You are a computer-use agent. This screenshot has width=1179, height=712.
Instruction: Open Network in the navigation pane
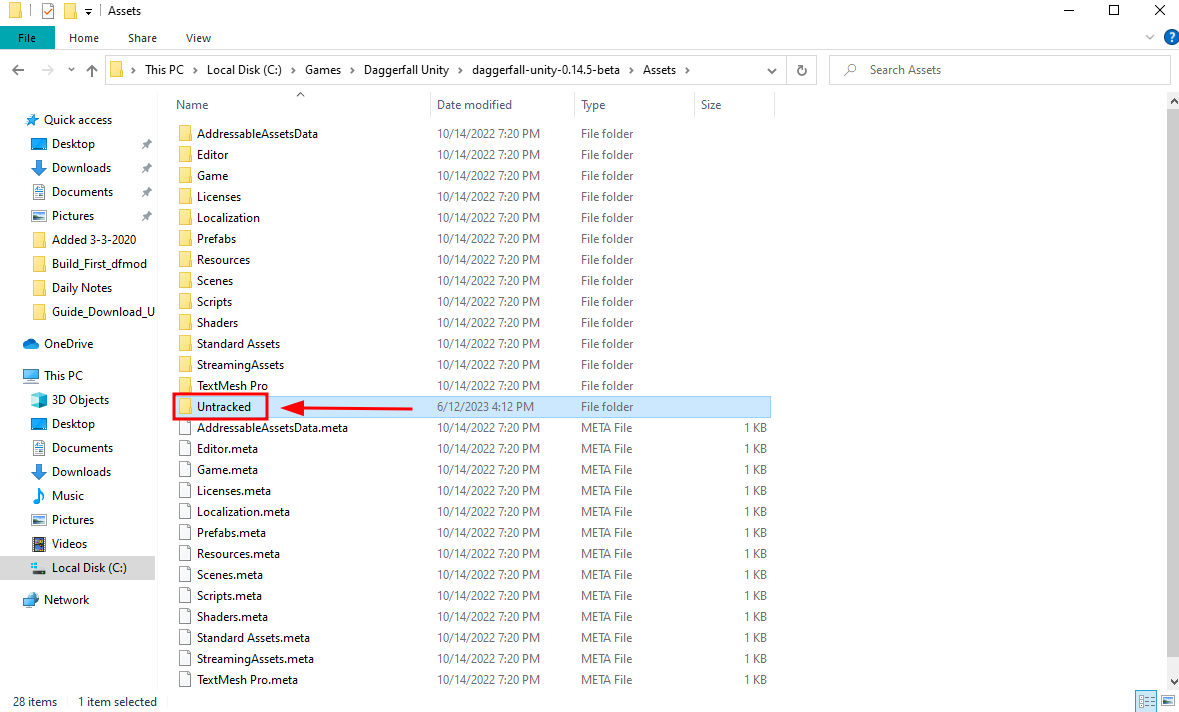coord(66,599)
